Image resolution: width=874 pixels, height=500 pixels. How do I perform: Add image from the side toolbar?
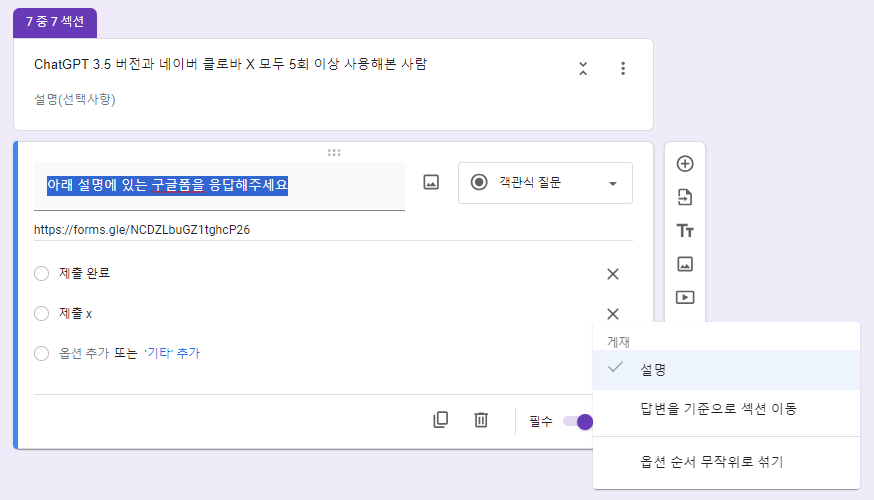point(684,264)
